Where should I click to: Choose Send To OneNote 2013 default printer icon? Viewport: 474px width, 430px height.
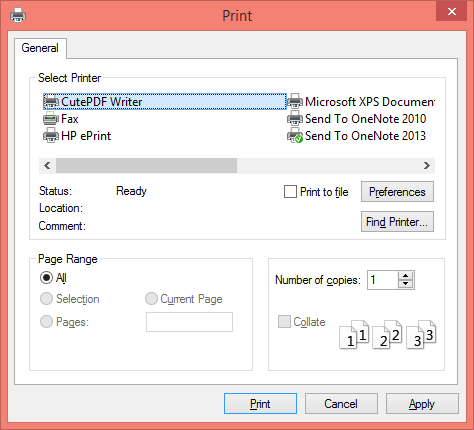click(295, 136)
